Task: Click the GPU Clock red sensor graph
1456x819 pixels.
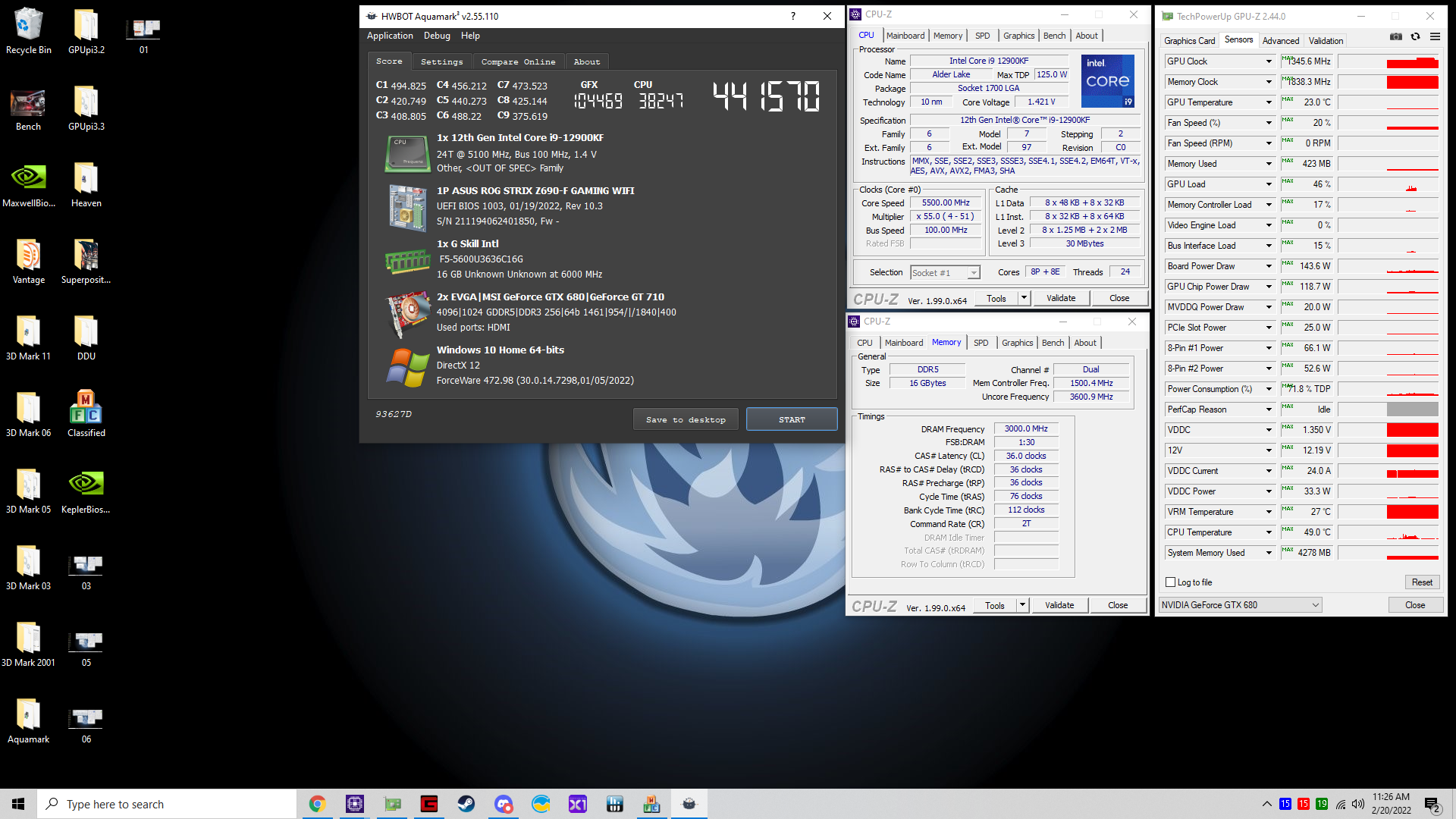Action: click(1388, 61)
